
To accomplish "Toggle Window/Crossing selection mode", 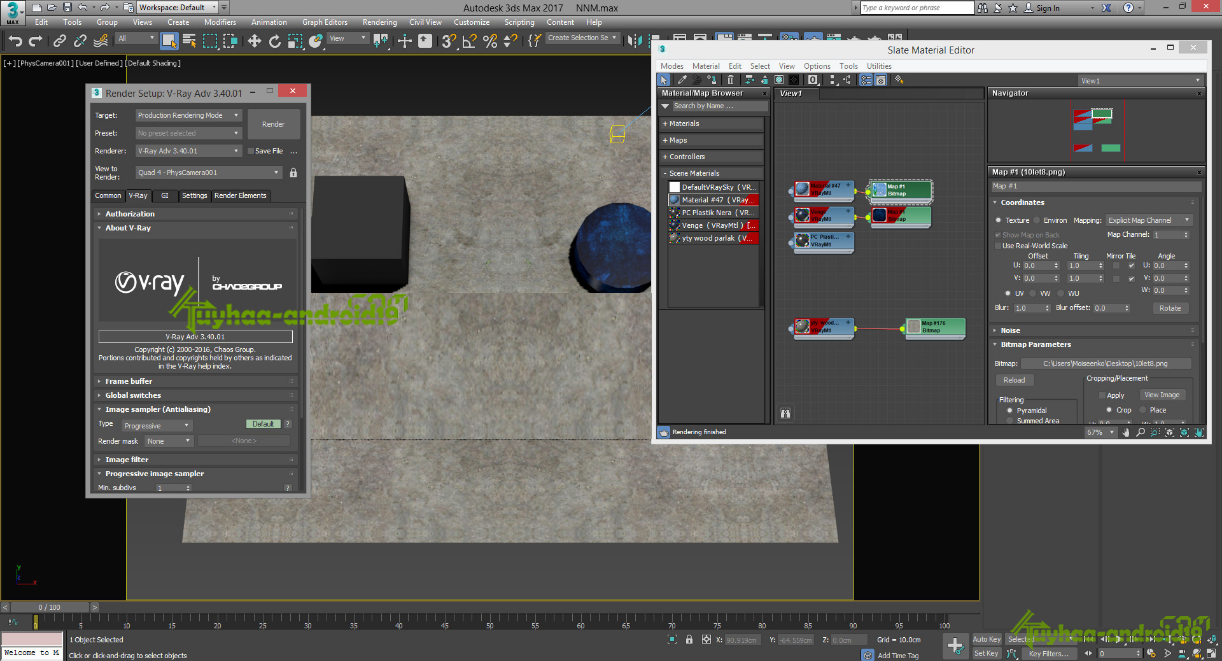I will coord(231,41).
